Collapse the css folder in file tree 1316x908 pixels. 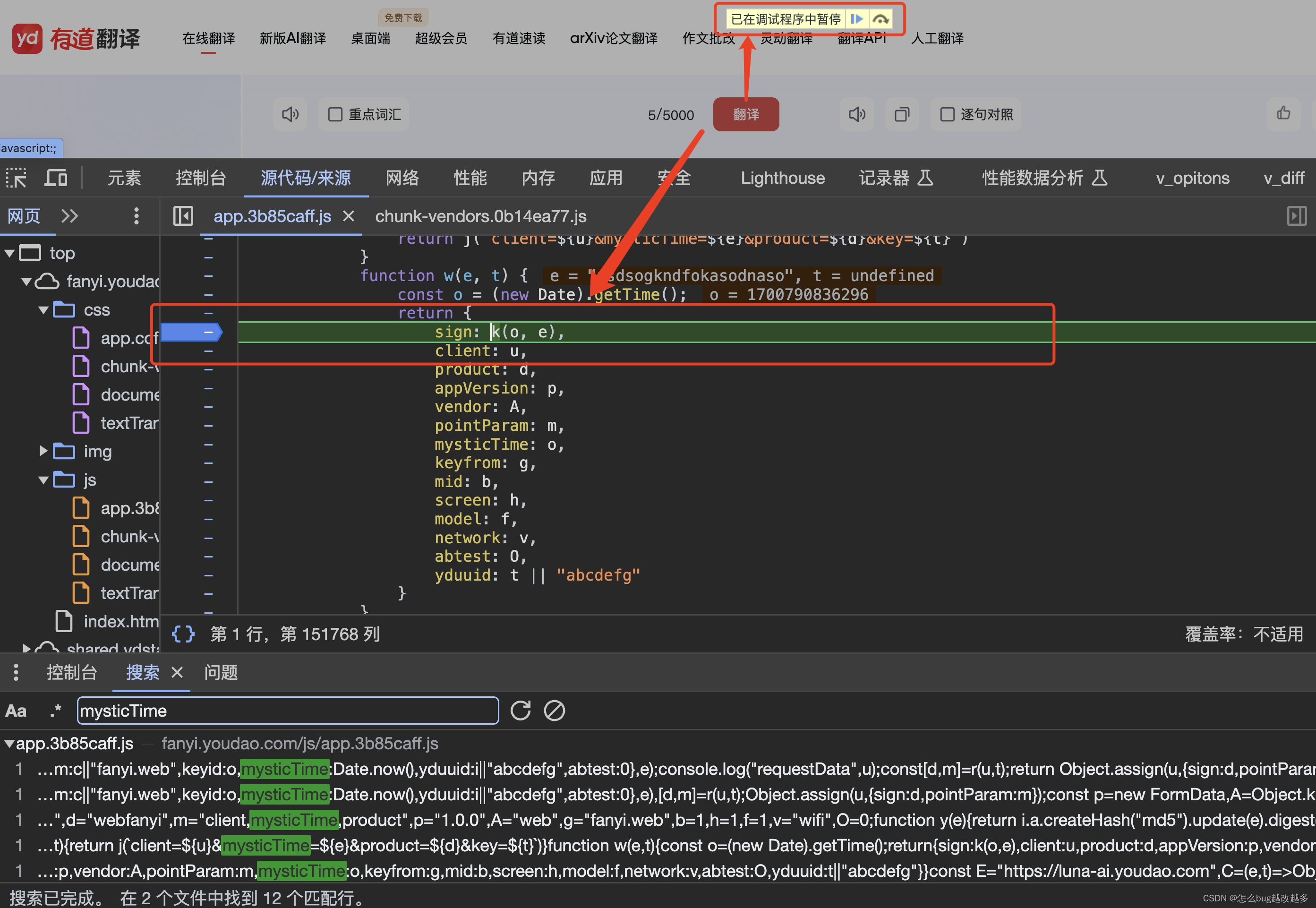pyautogui.click(x=43, y=310)
